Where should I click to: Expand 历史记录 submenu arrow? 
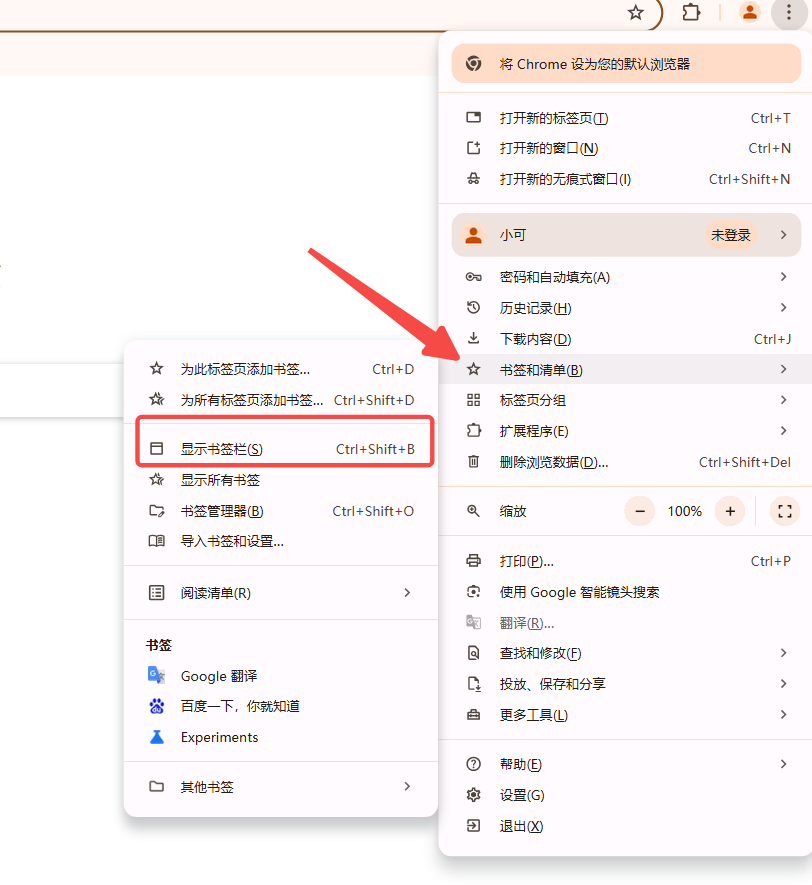pos(783,308)
